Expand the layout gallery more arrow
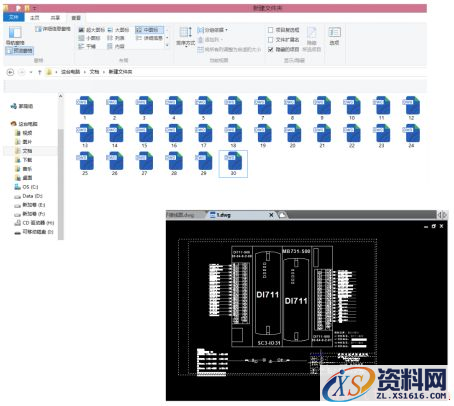454x406 pixels. 167,46
